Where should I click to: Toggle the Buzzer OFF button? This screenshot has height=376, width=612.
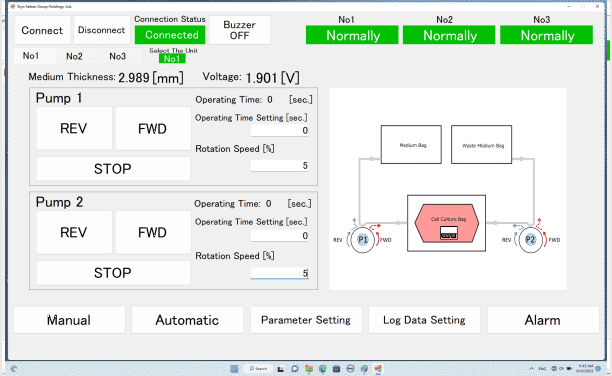tap(240, 30)
